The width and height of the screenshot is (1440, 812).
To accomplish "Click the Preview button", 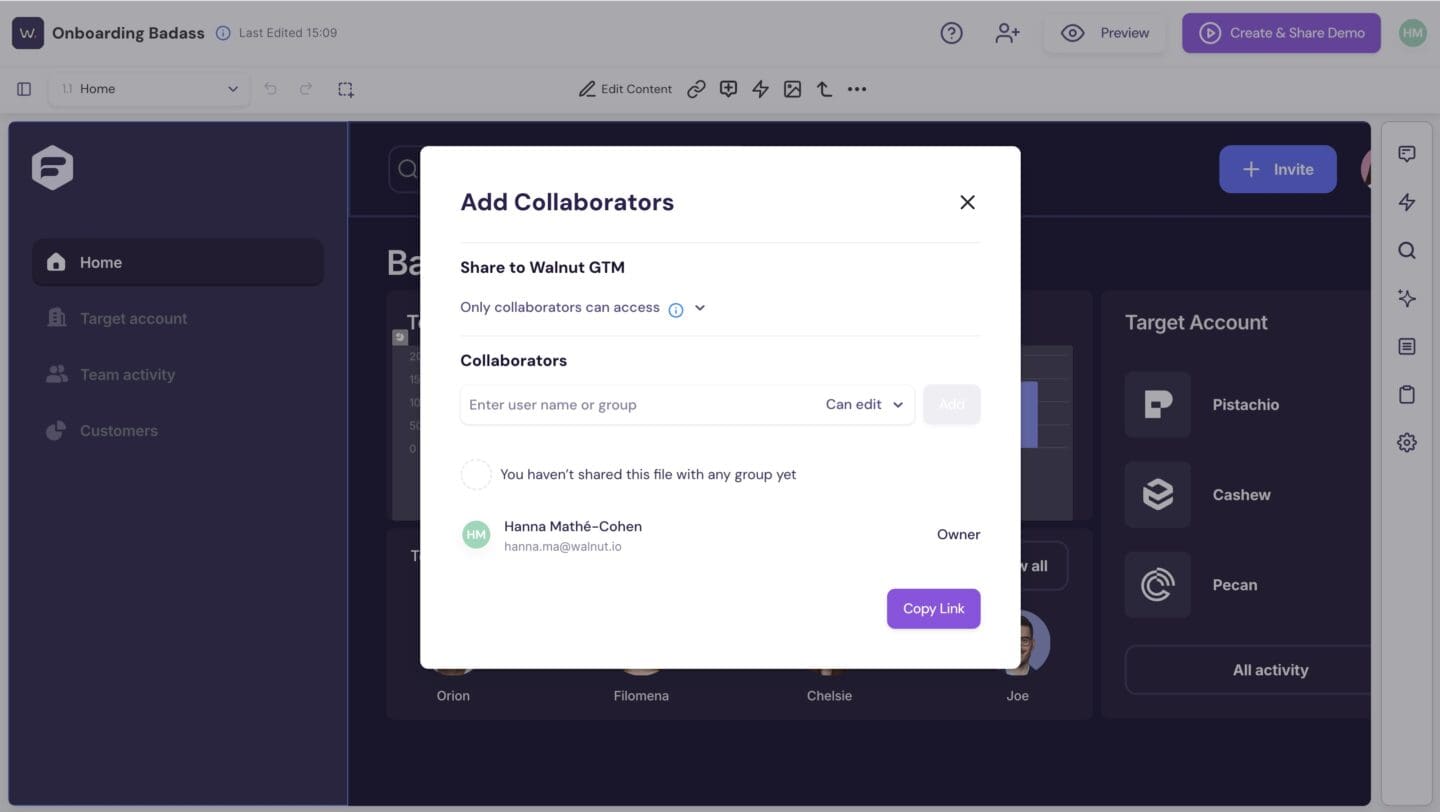I will tap(1105, 33).
